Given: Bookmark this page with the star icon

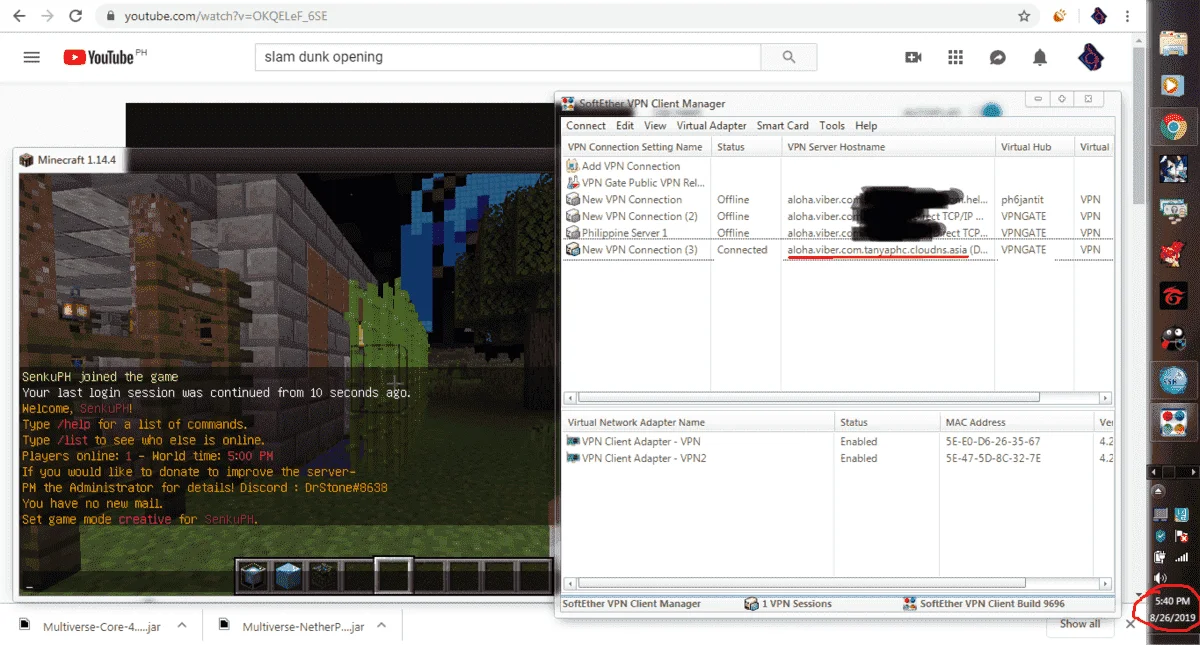Looking at the screenshot, I should (x=1024, y=16).
